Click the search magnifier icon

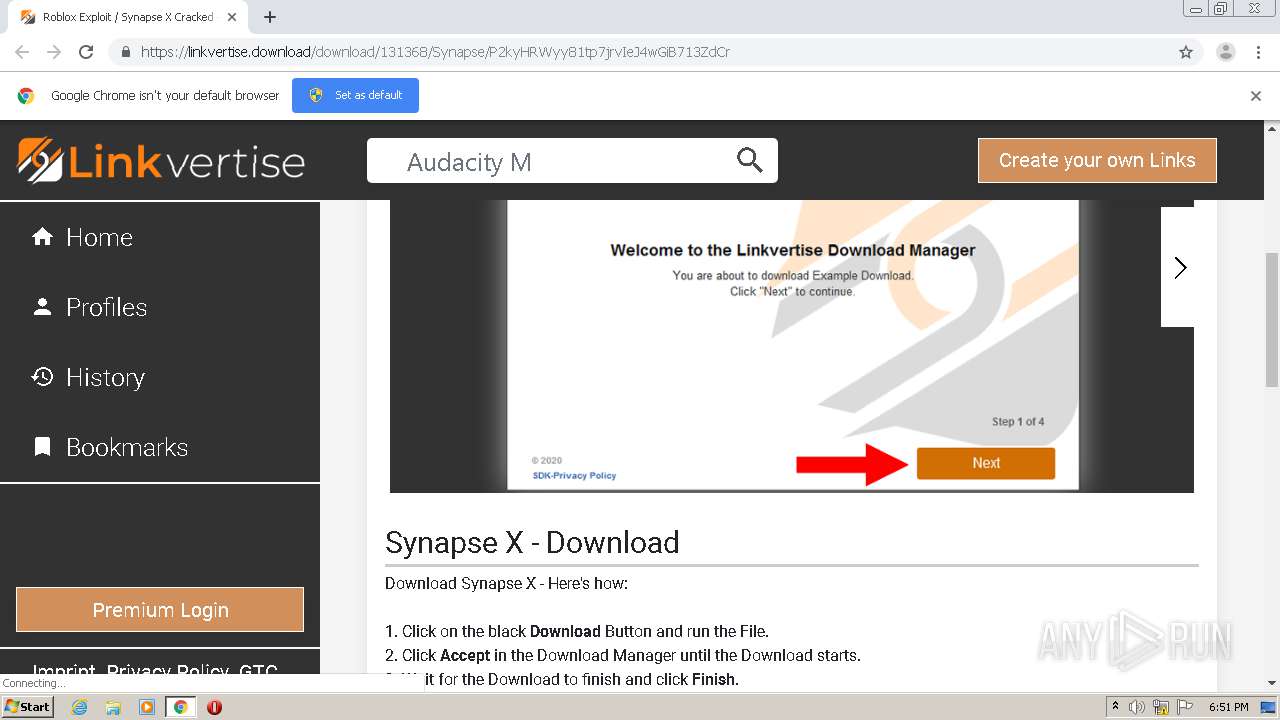(x=749, y=160)
